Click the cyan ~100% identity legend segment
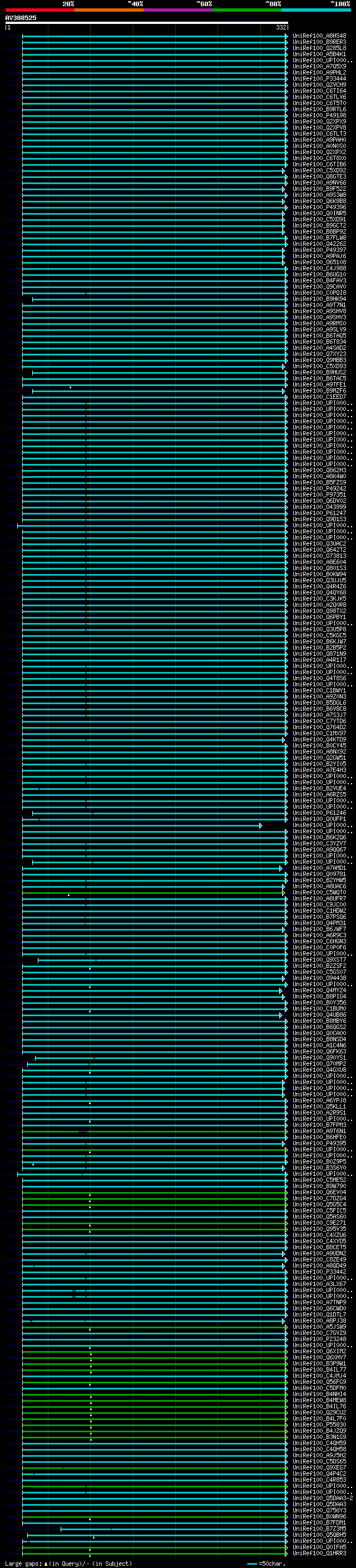Viewport: 356px width, 1568px height. tap(316, 10)
